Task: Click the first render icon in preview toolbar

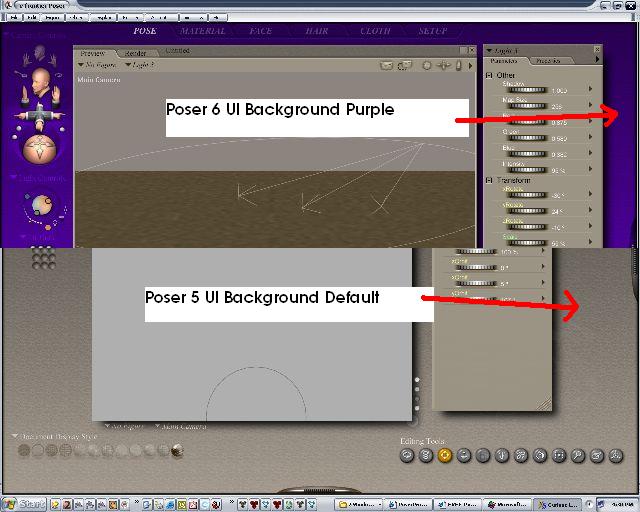Action: (386, 65)
